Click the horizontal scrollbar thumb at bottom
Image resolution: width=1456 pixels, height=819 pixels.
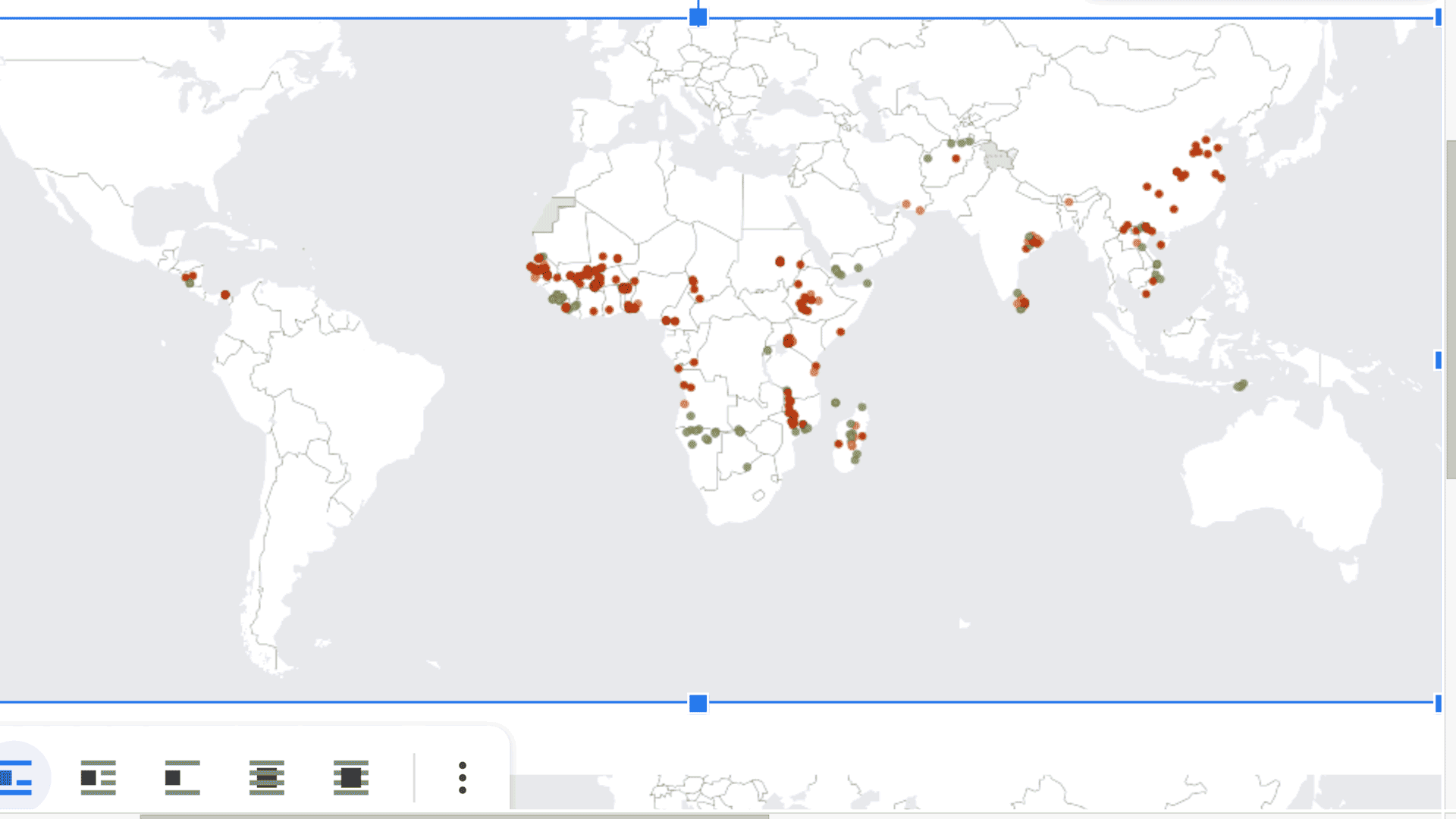click(455, 816)
